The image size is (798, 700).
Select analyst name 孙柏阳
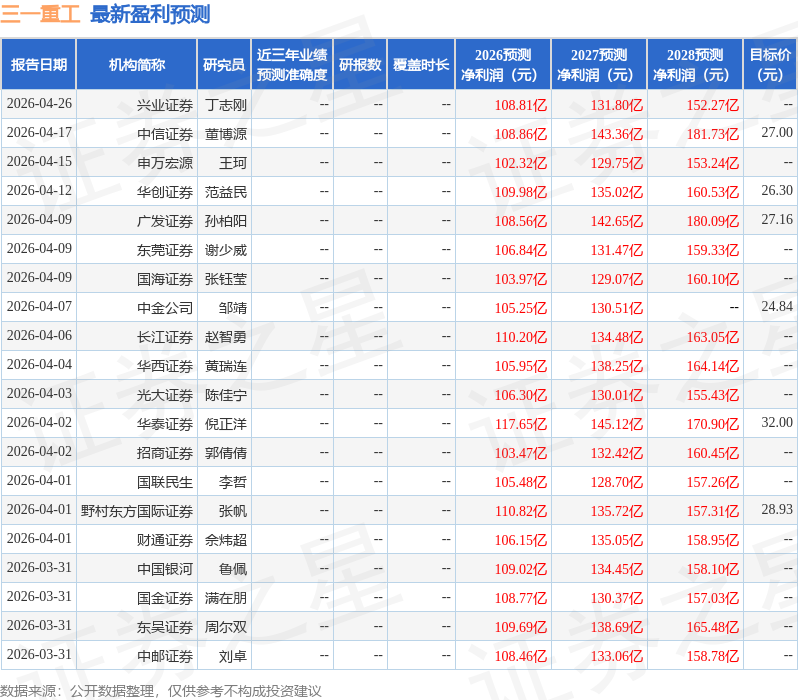tap(226, 221)
